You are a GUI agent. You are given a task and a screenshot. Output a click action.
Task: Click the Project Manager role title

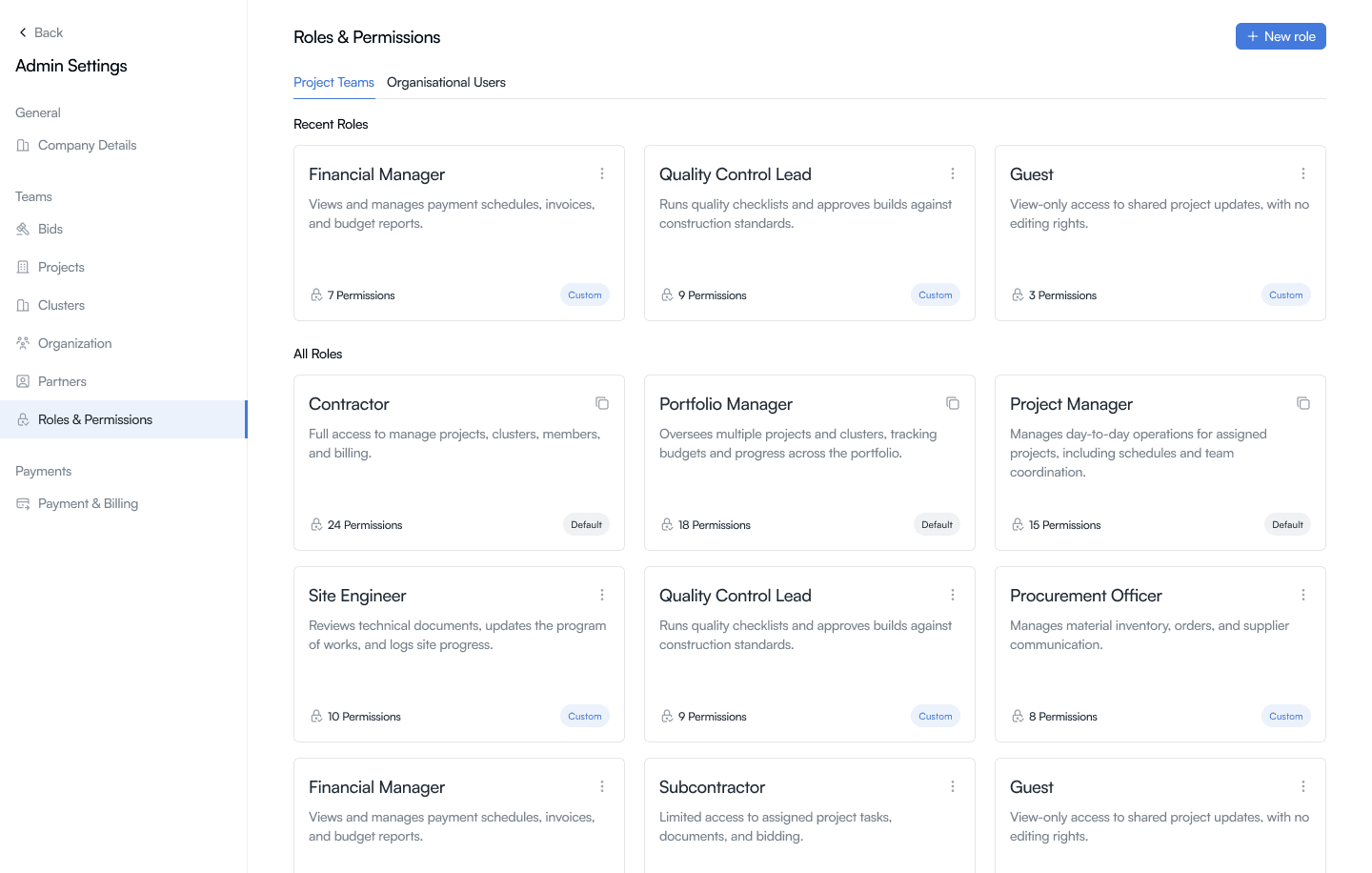(x=1071, y=404)
